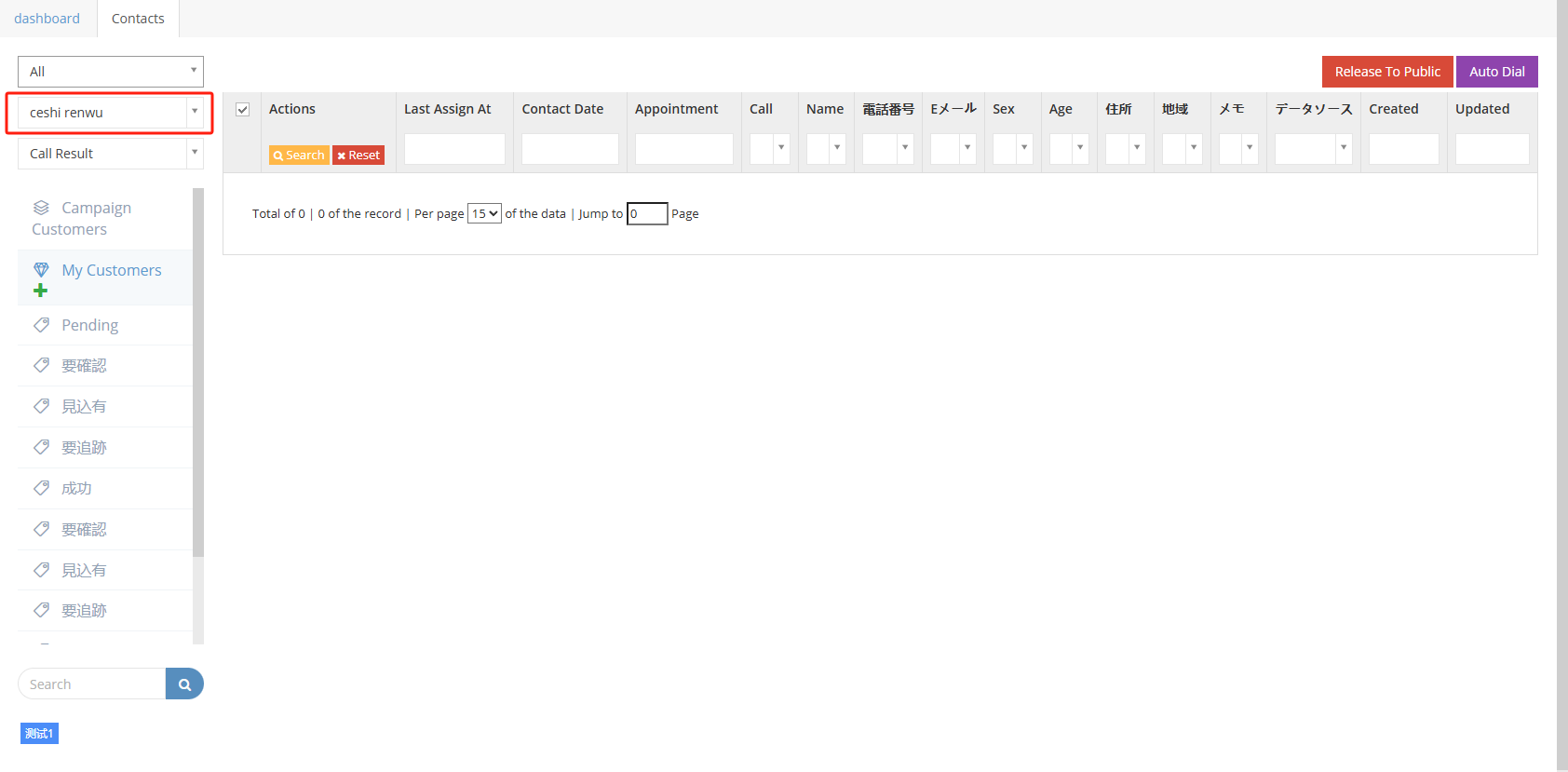
Task: Open the All dropdown at top left
Action: 111,72
